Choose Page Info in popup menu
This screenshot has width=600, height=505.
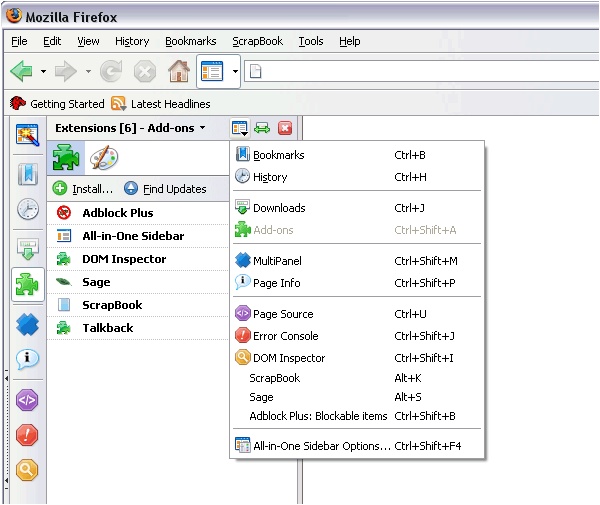click(x=357, y=283)
